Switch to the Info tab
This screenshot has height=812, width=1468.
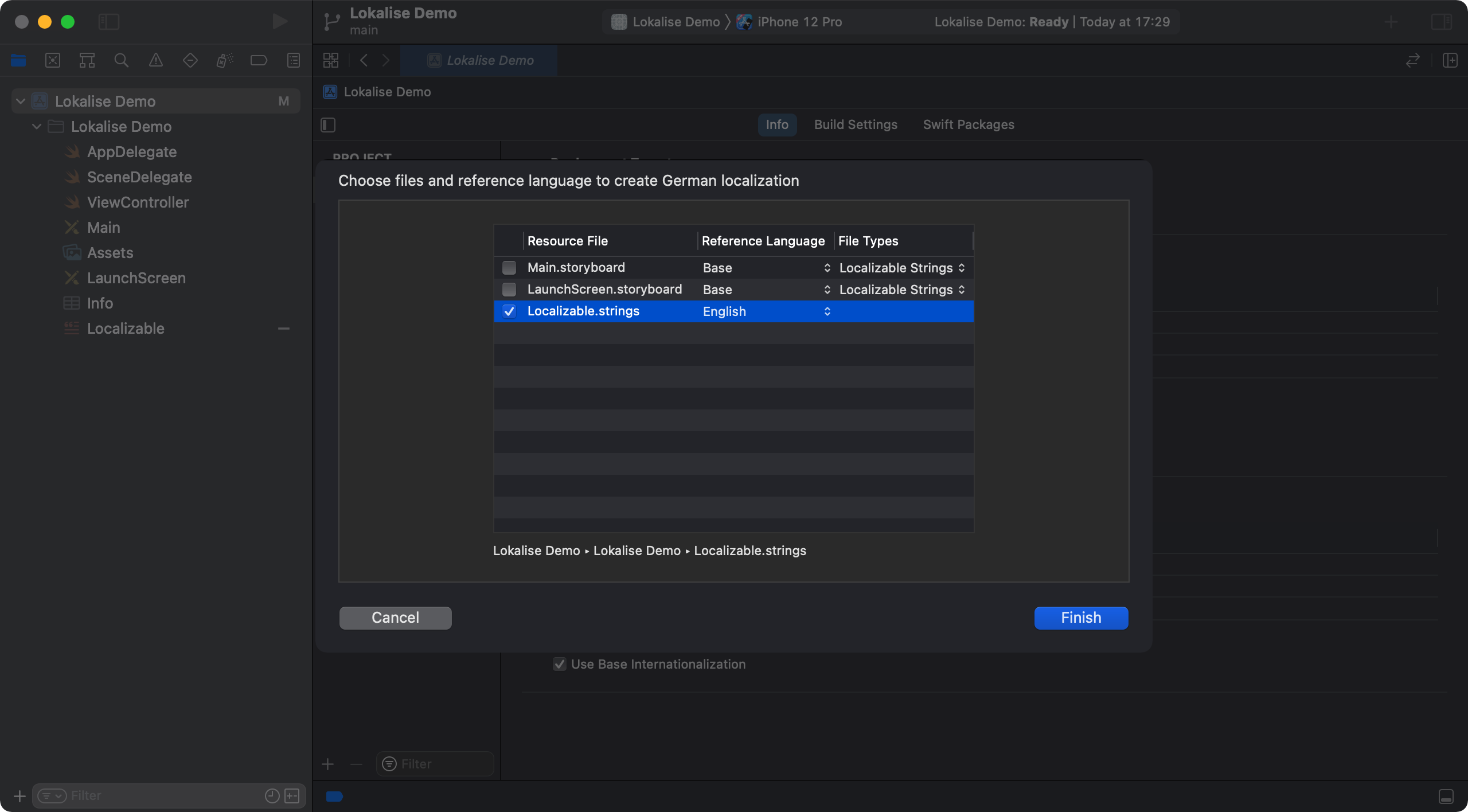(x=777, y=125)
